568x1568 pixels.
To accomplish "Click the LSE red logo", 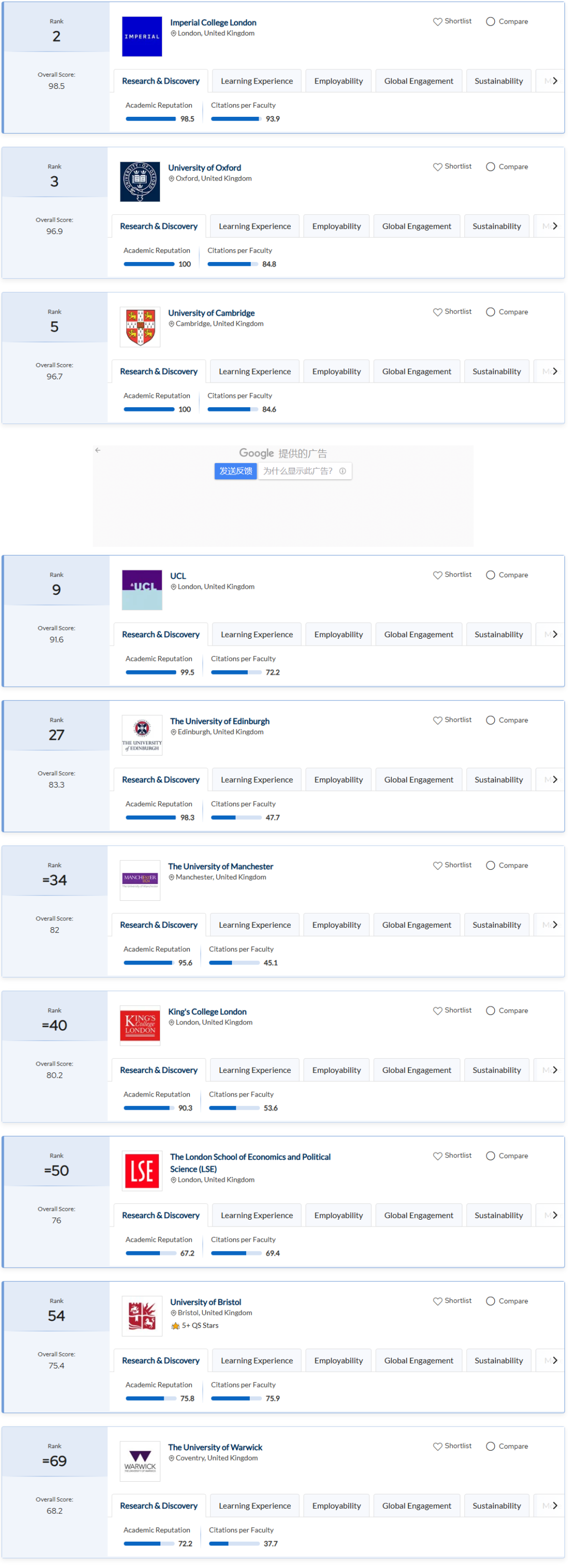I will click(x=141, y=1171).
